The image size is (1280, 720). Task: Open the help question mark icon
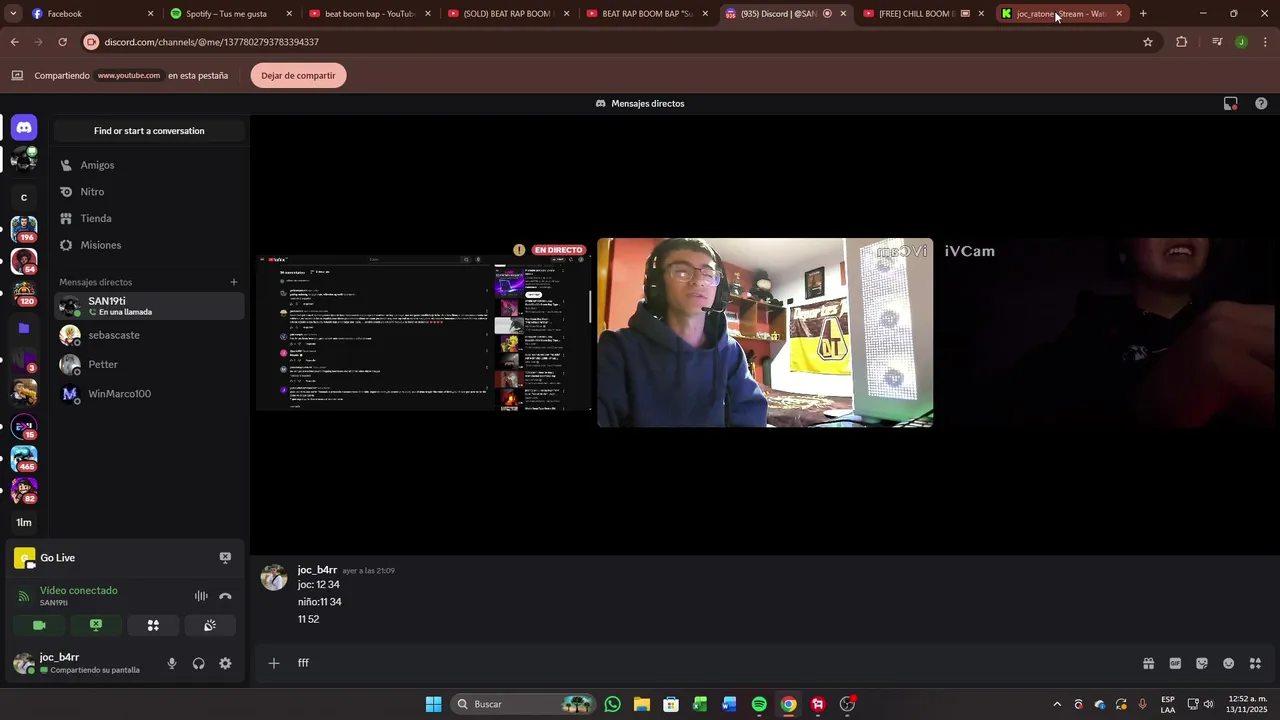click(x=1261, y=103)
